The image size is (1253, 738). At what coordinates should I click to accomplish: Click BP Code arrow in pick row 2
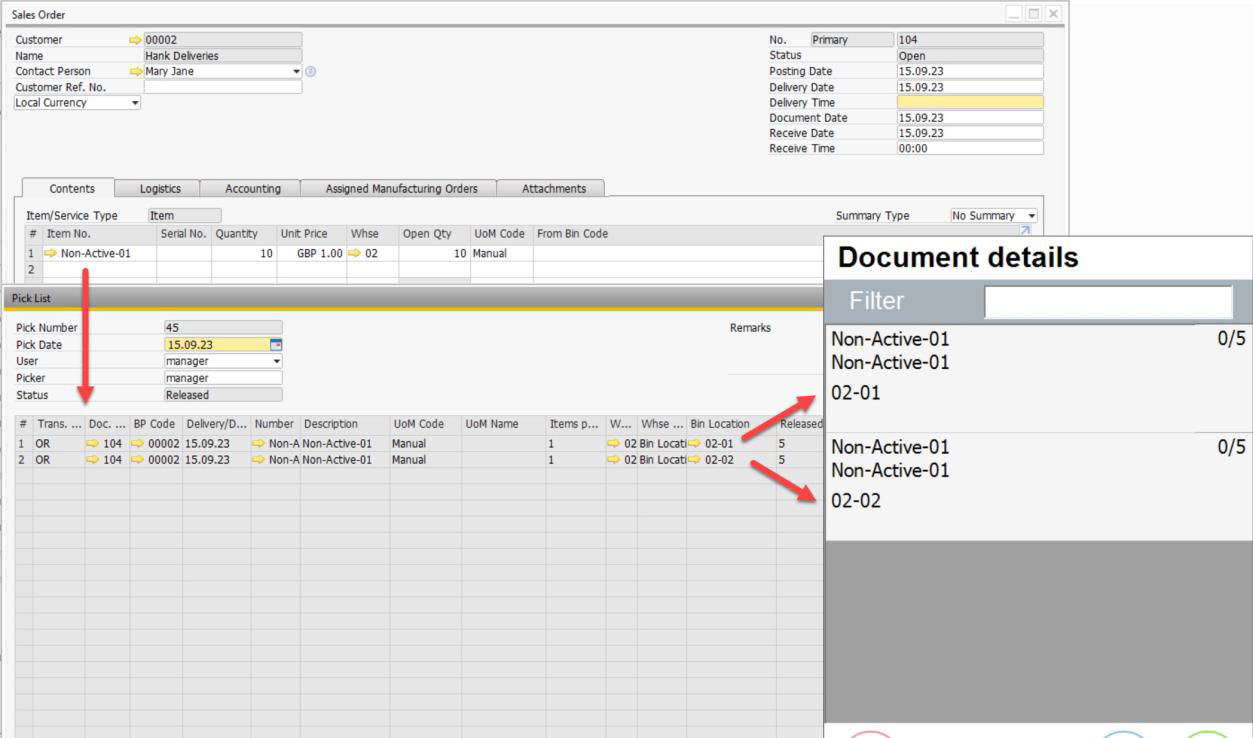pyautogui.click(x=137, y=460)
